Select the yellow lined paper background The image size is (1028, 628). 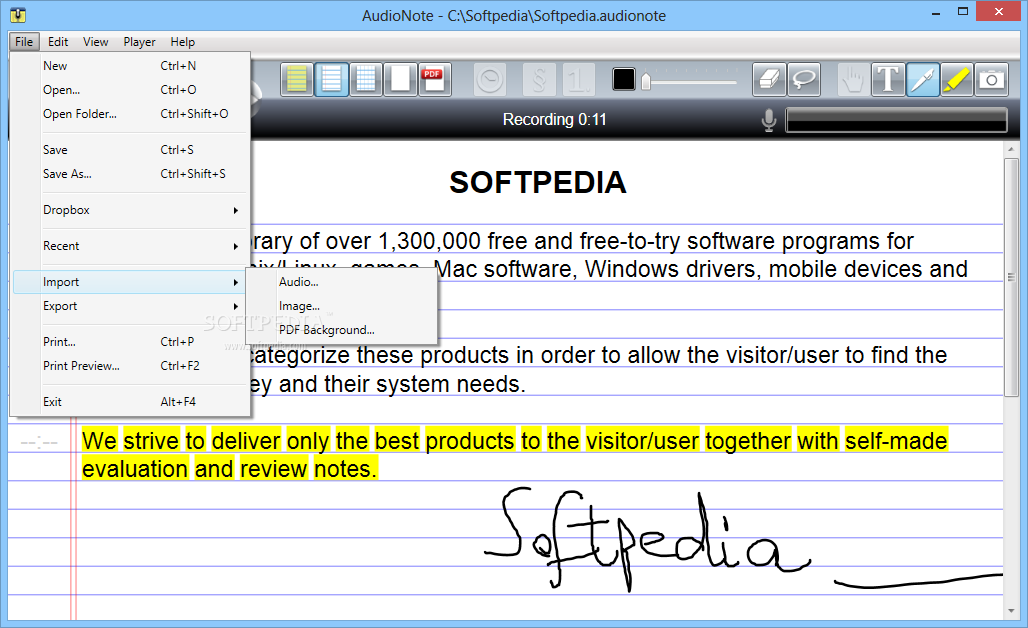pyautogui.click(x=297, y=80)
